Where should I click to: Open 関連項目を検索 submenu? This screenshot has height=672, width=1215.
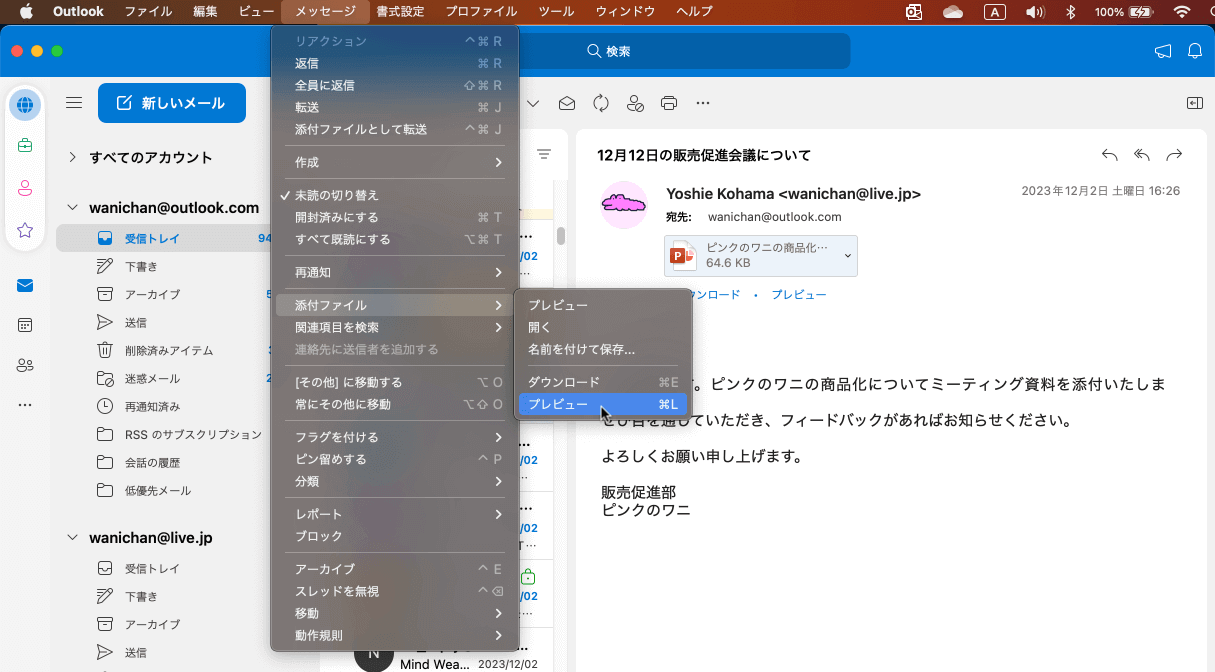(395, 327)
